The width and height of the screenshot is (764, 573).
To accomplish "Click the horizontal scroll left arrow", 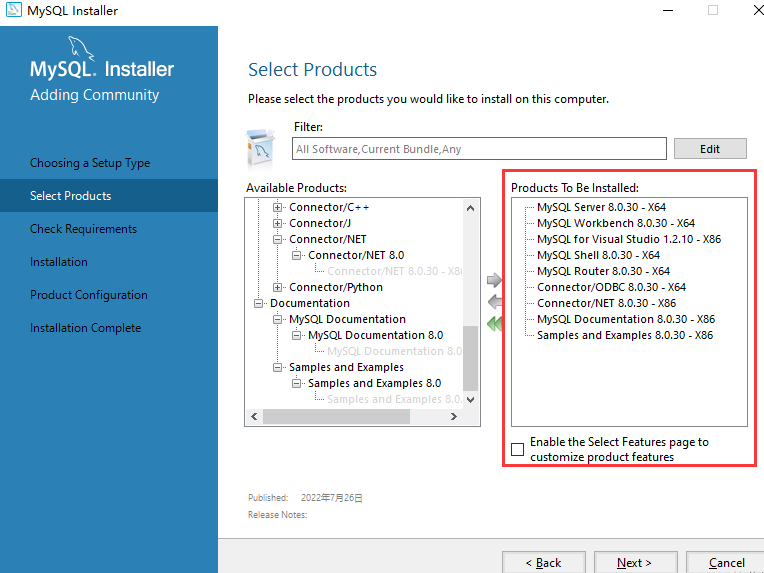I will (254, 416).
